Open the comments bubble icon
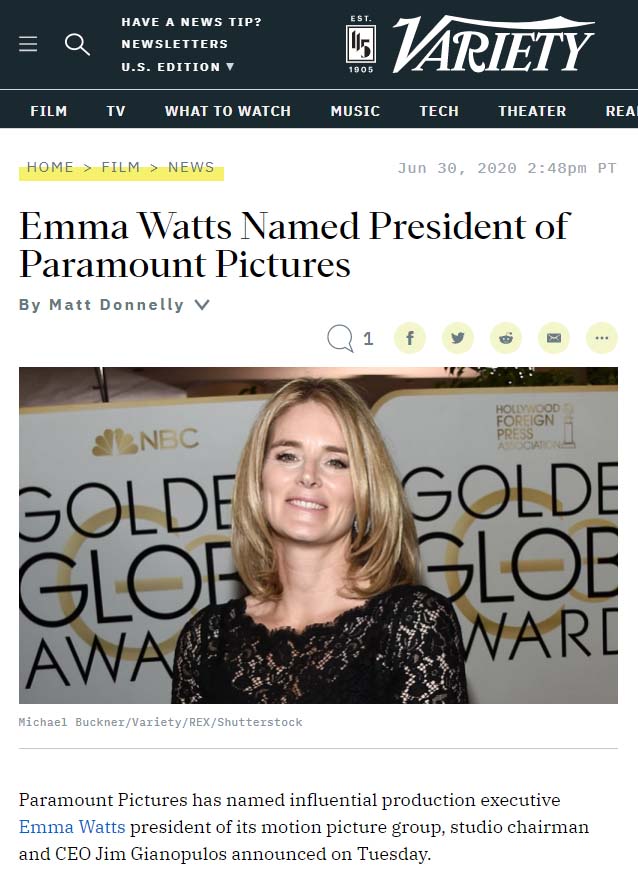This screenshot has width=638, height=875. click(x=340, y=338)
